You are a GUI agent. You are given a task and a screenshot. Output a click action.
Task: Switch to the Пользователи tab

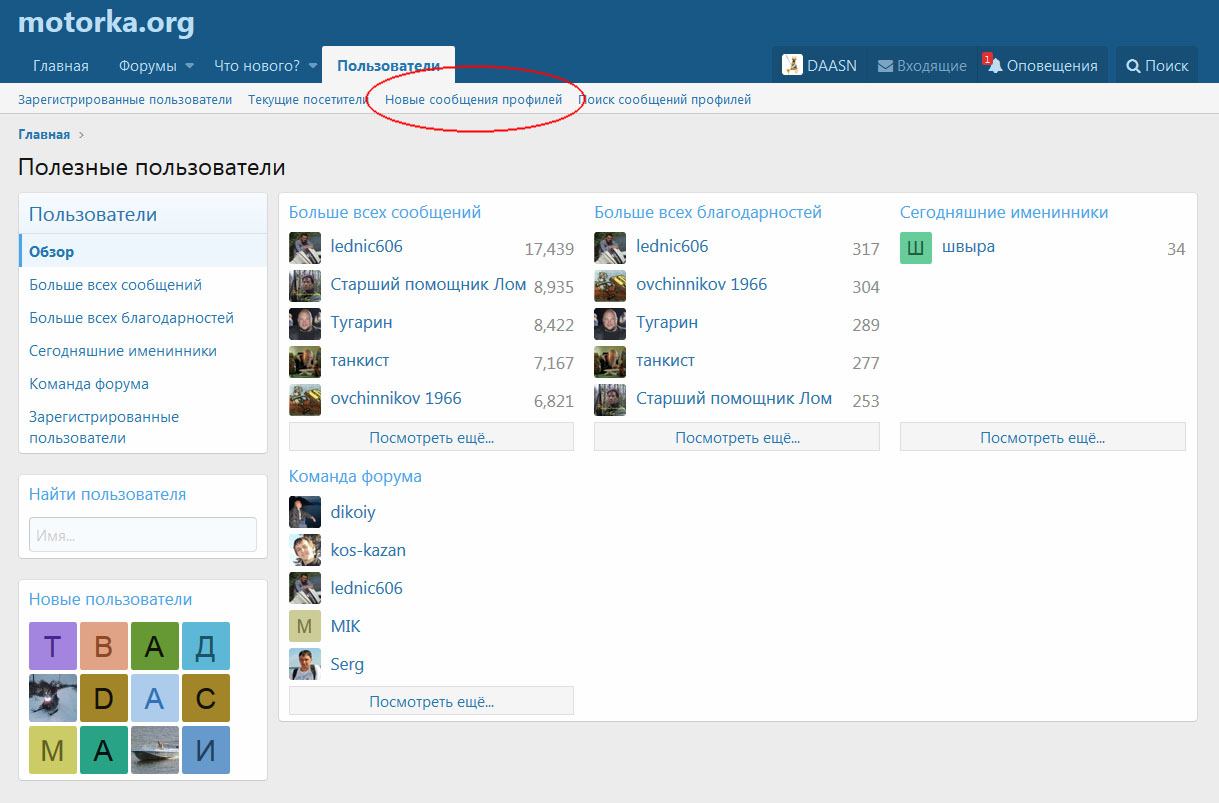(388, 66)
